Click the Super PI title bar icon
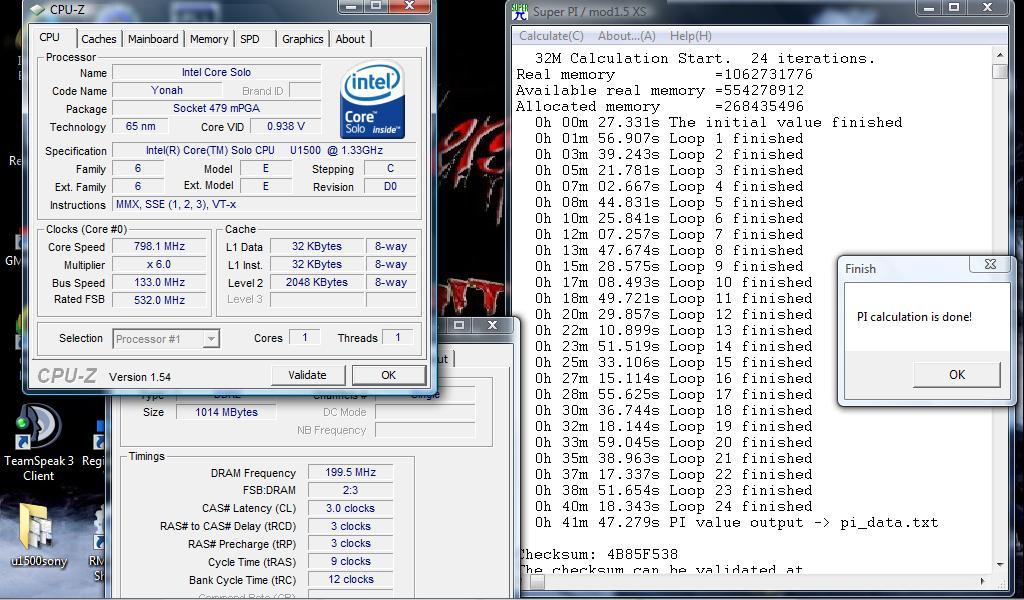Image resolution: width=1024 pixels, height=600 pixels. 520,11
